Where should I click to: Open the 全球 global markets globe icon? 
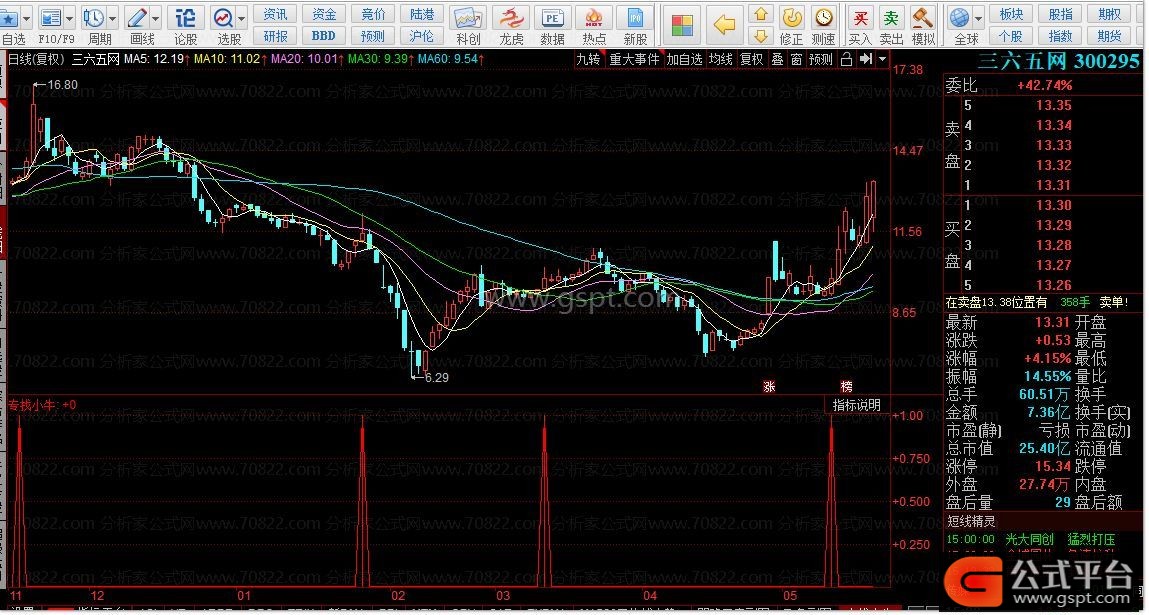(x=959, y=18)
